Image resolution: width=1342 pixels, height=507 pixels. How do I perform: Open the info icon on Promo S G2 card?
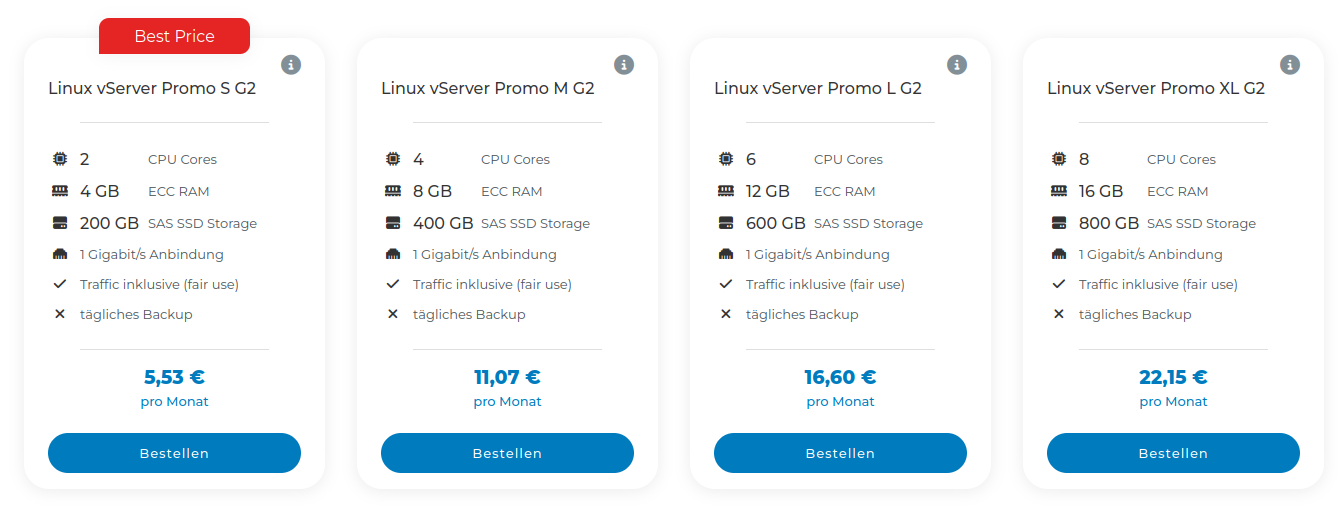pos(291,65)
